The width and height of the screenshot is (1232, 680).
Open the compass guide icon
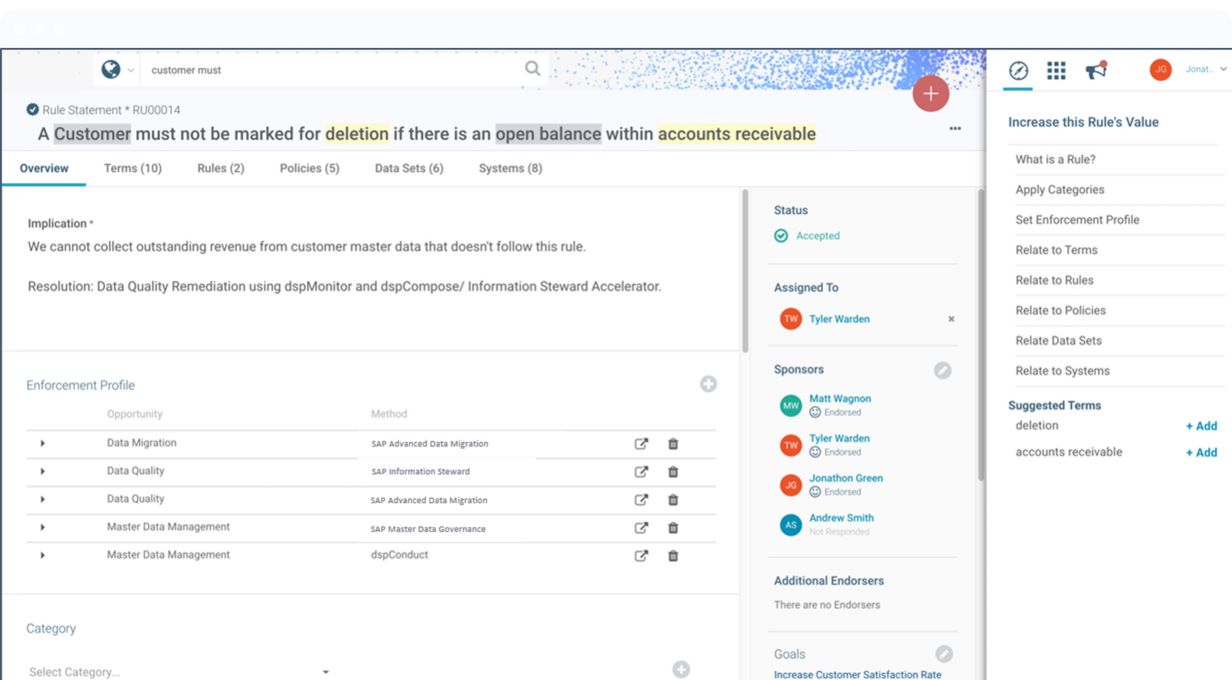tap(1018, 70)
